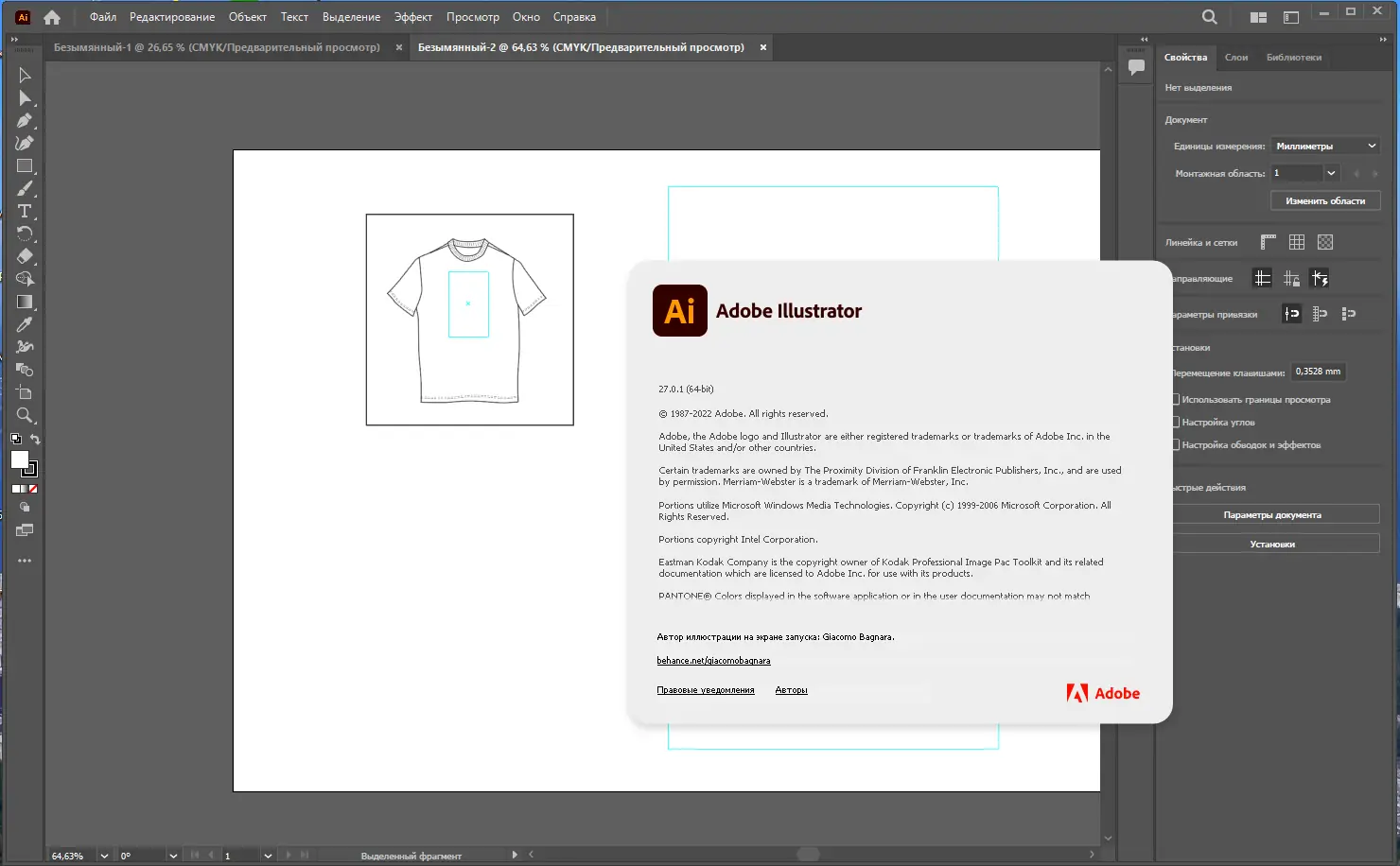1400x866 pixels.
Task: Reset to default fill and stroke
Action: (x=15, y=440)
